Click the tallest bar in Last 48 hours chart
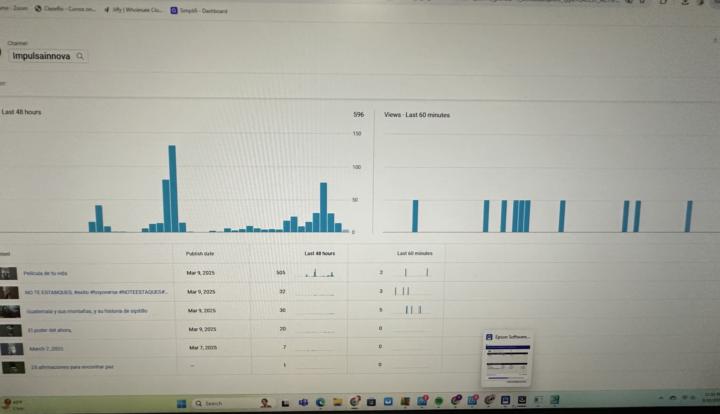Screen dimensions: 720x414 (172, 189)
